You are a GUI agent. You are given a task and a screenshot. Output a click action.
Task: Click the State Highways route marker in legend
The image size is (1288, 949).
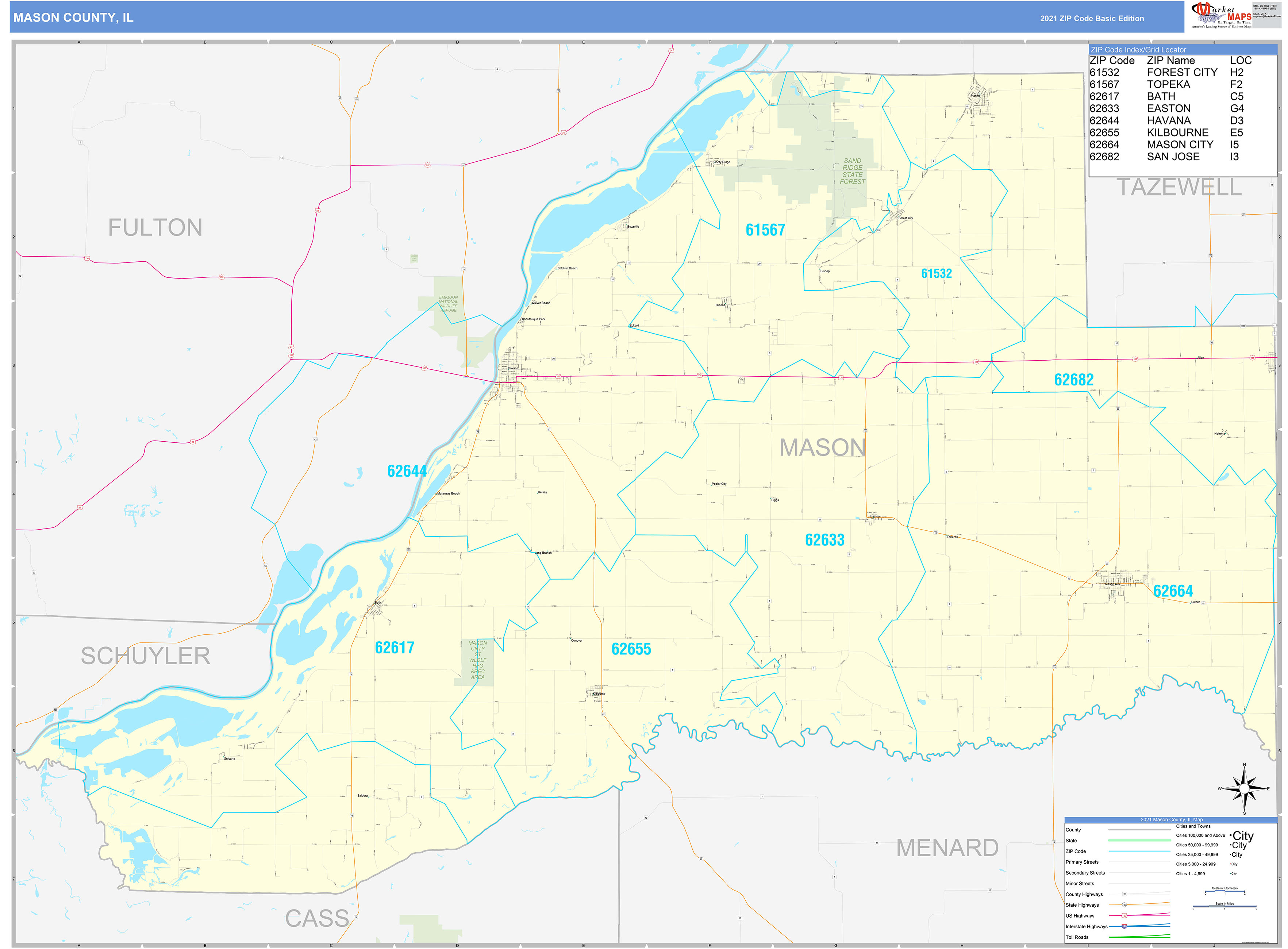(x=1125, y=905)
